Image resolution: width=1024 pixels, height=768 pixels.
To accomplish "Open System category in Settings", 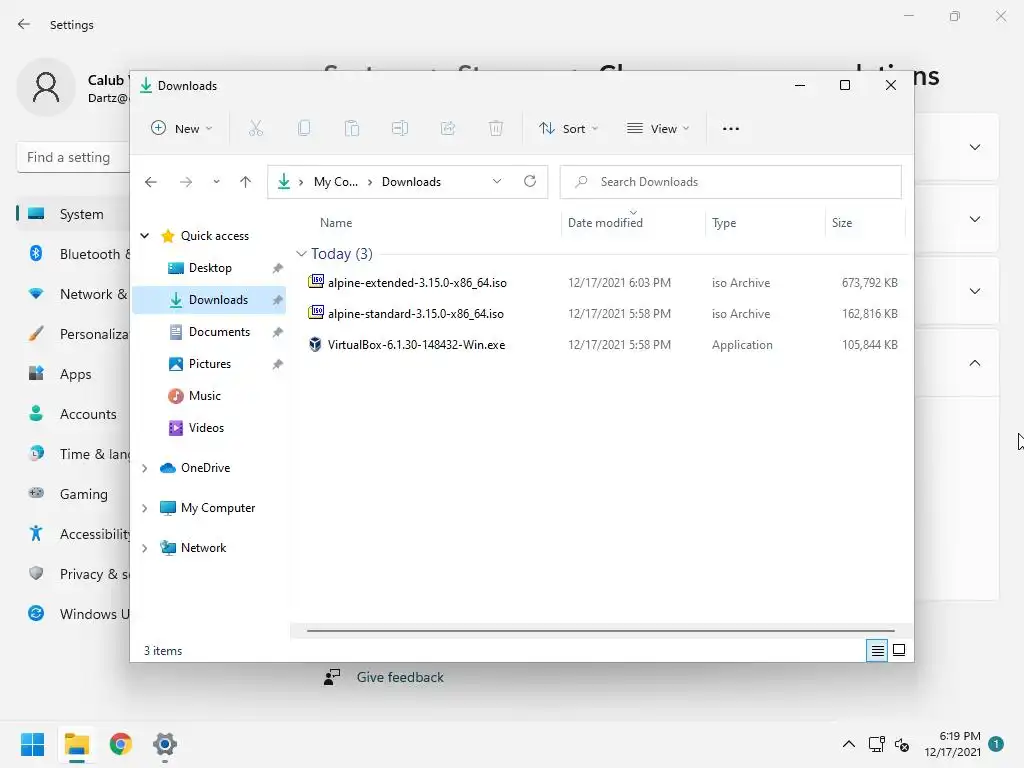I will (73, 214).
